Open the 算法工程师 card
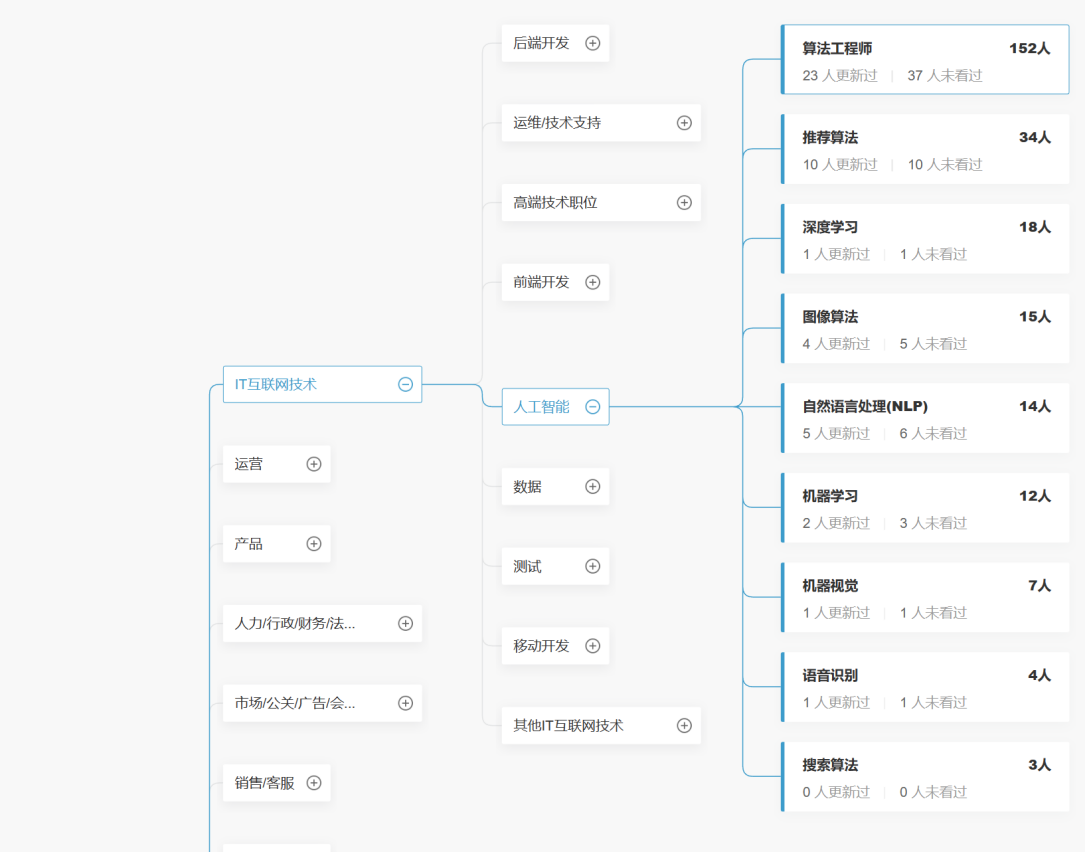The width and height of the screenshot is (1085, 852). pos(925,60)
